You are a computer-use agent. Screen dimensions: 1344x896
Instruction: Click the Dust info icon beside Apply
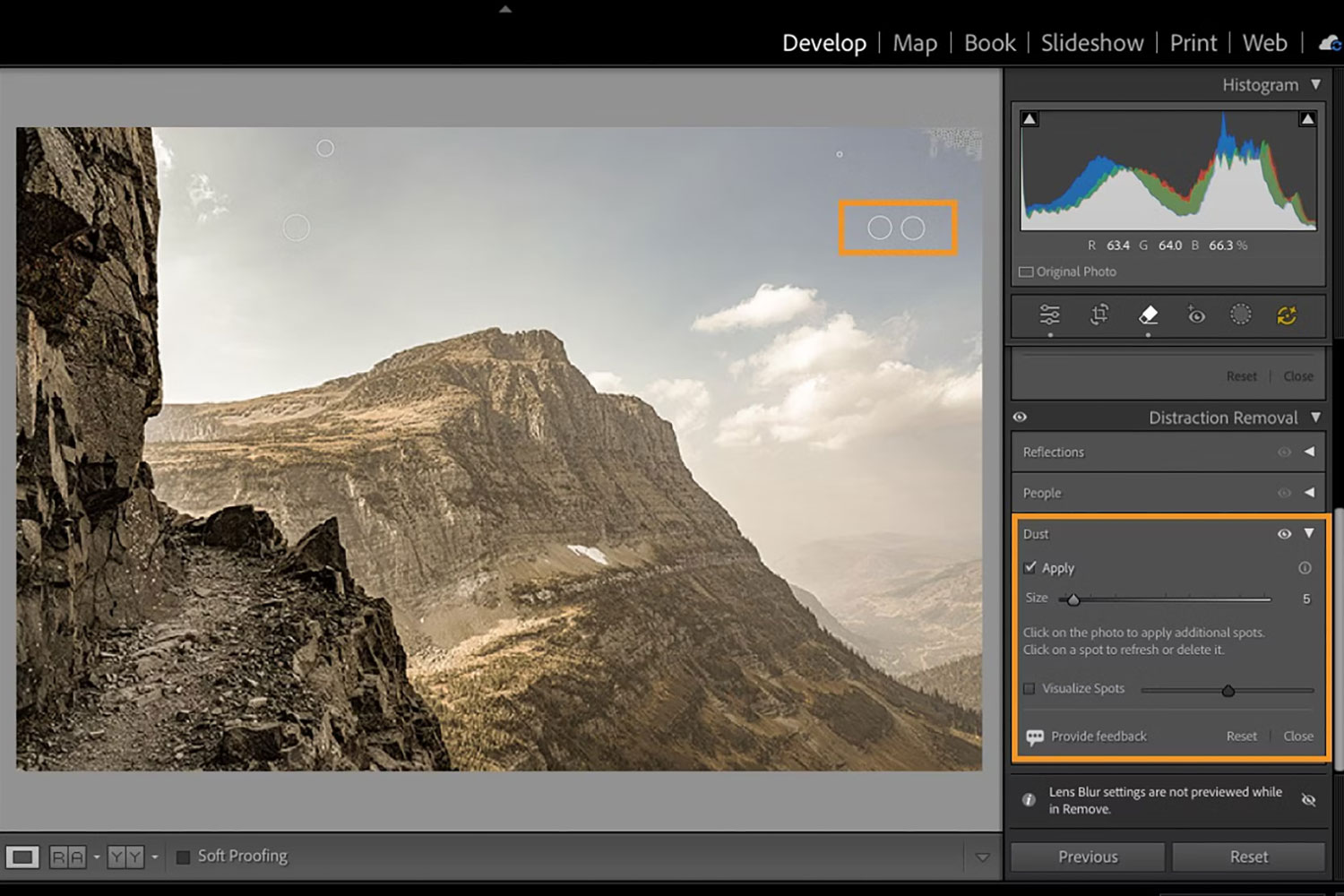(x=1305, y=568)
